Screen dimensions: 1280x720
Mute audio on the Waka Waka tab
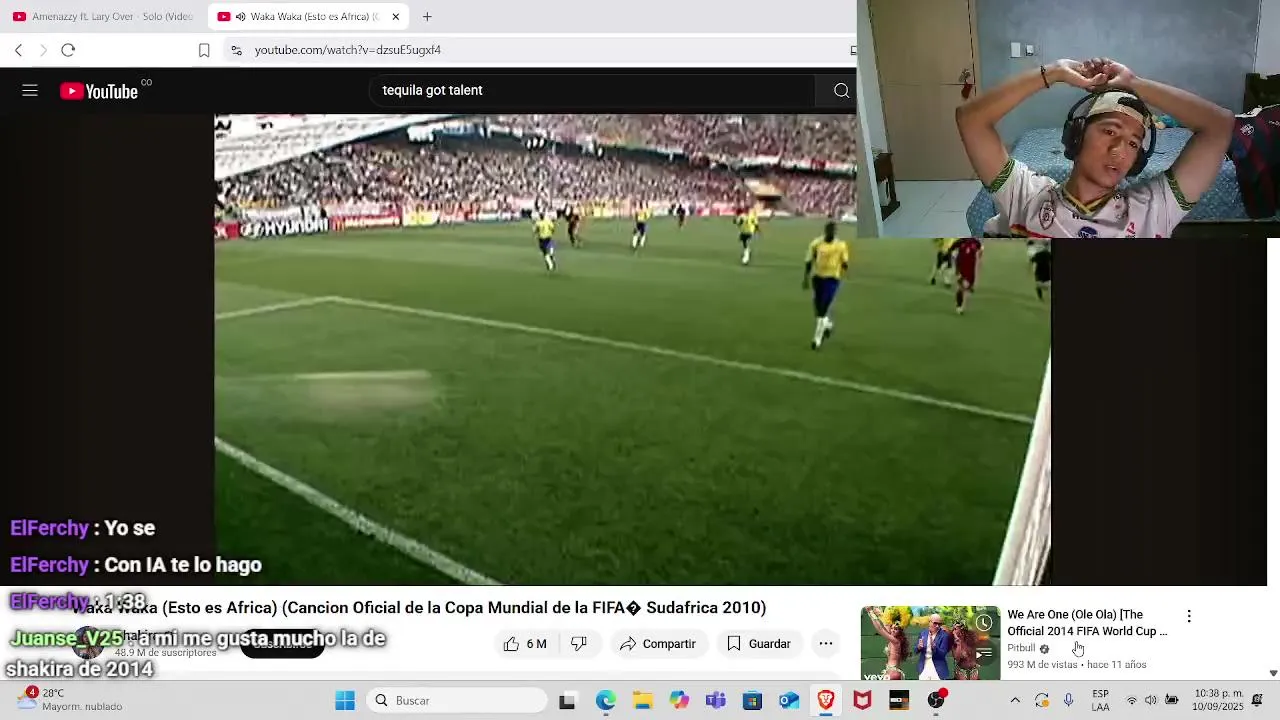point(241,16)
